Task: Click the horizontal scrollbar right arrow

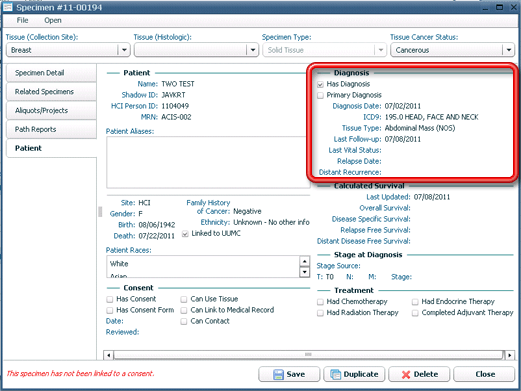Action: (x=510, y=355)
